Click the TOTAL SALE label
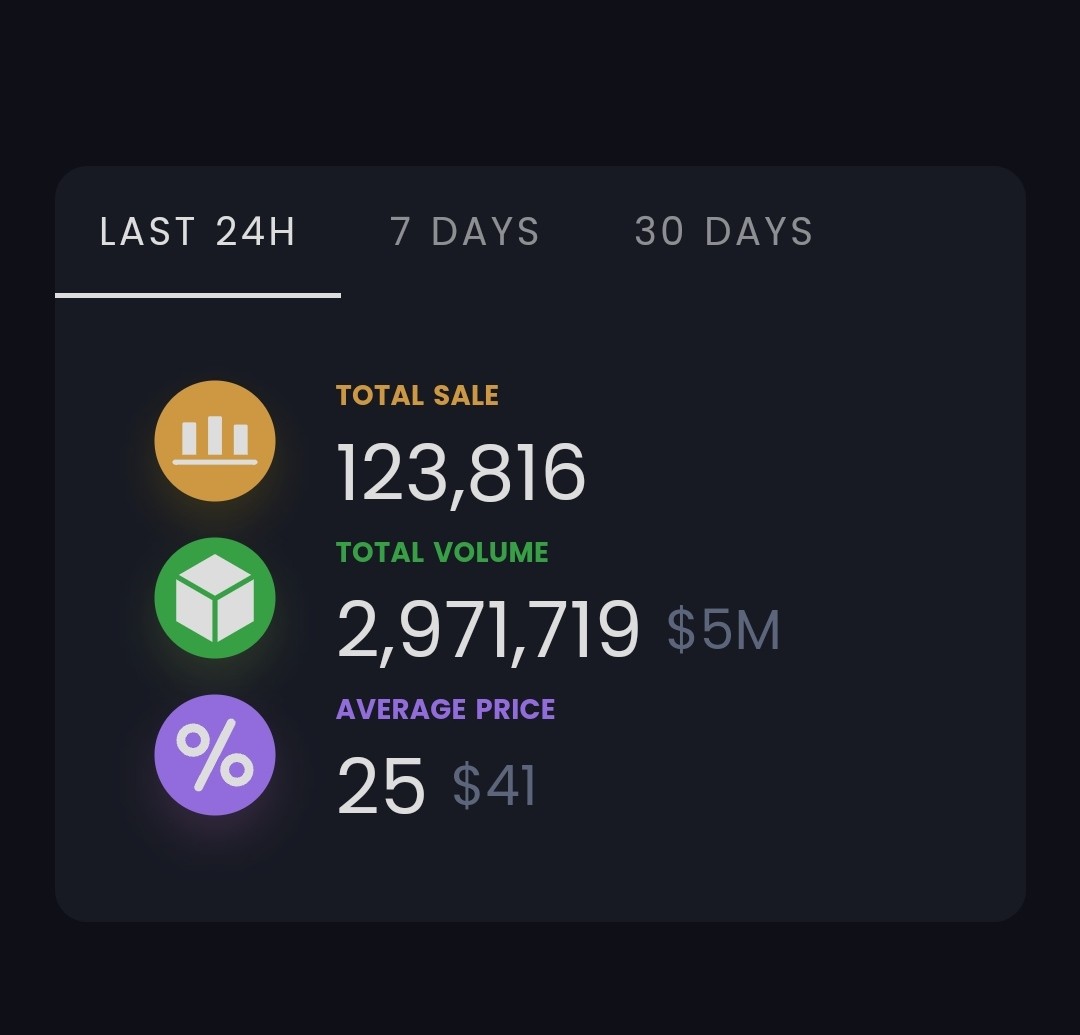 coord(417,395)
